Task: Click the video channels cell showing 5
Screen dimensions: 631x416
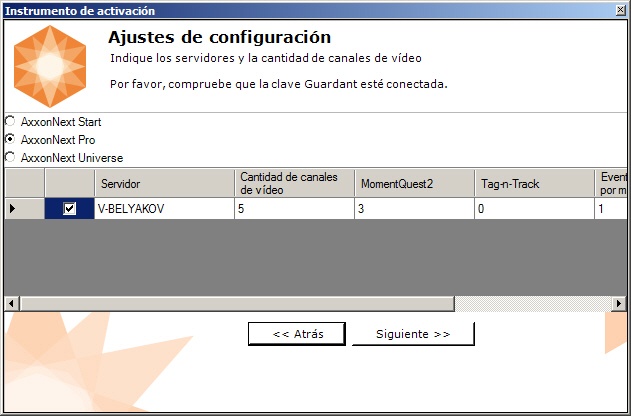Action: tap(294, 208)
